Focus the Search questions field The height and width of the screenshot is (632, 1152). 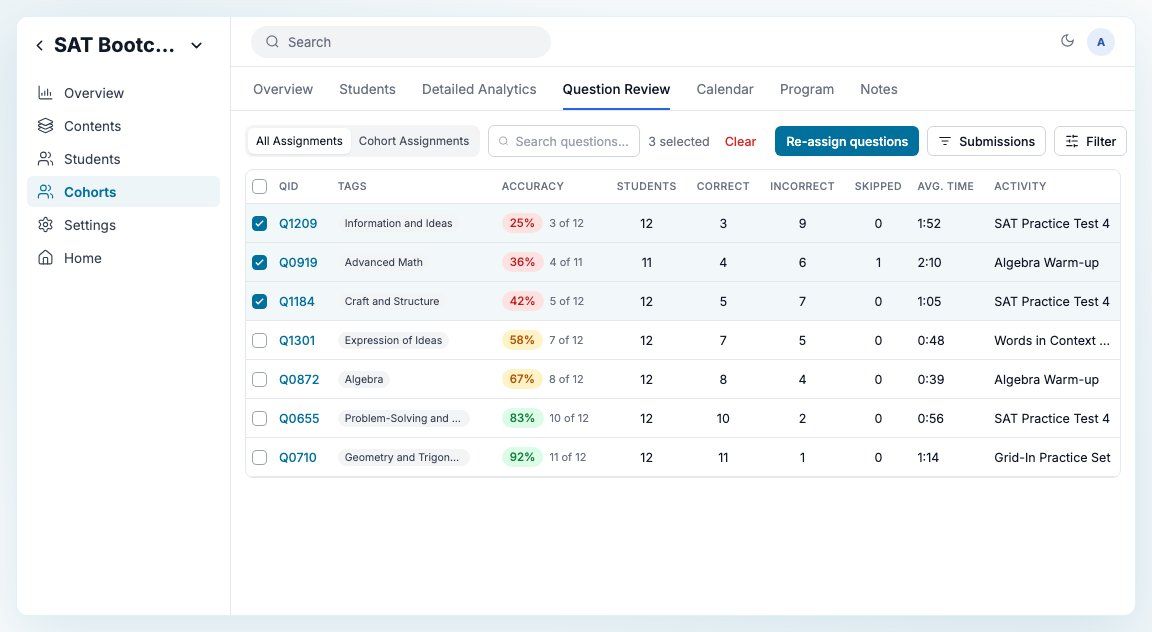564,141
